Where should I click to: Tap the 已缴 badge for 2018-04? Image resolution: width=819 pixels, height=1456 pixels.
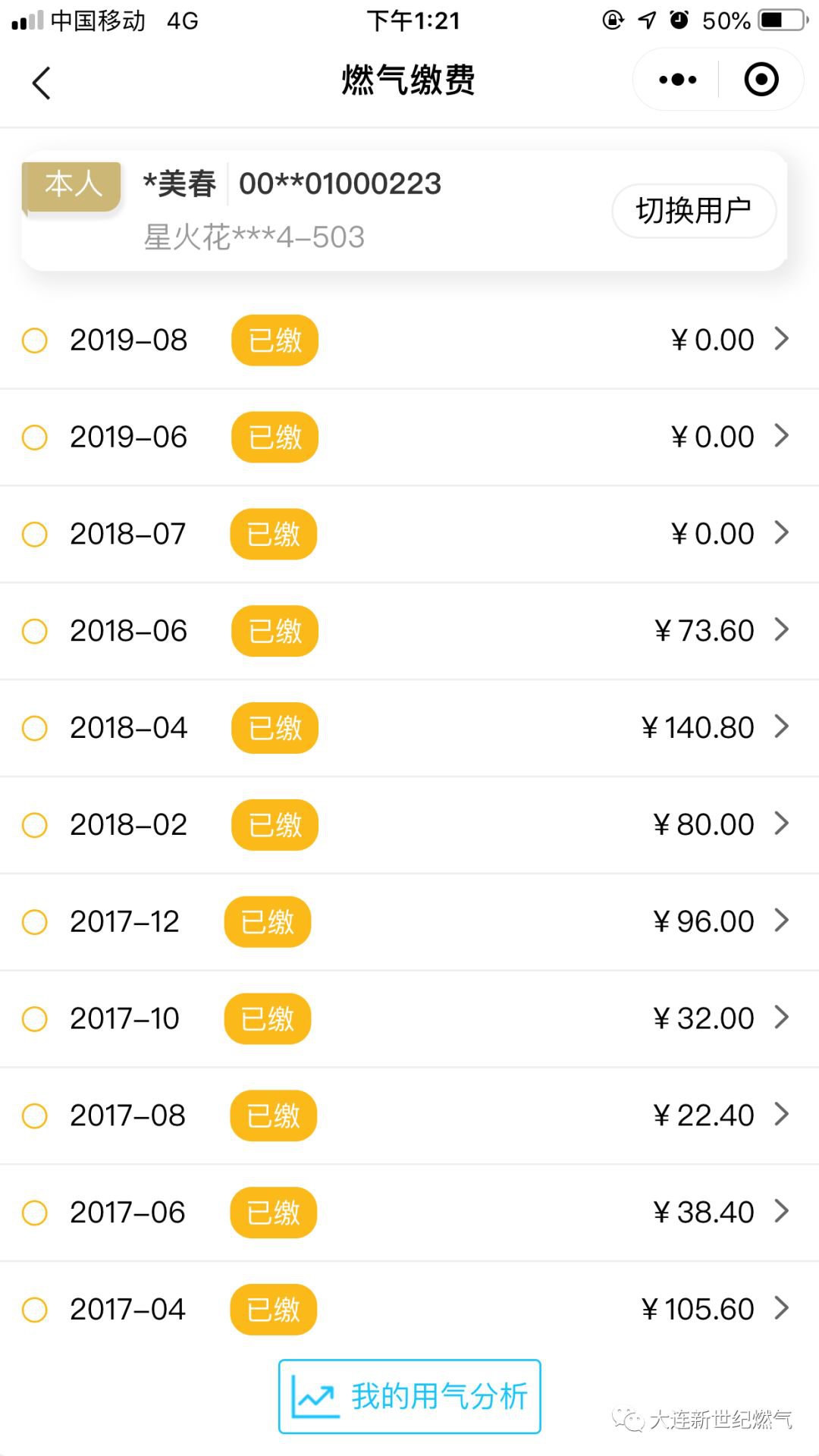[275, 728]
